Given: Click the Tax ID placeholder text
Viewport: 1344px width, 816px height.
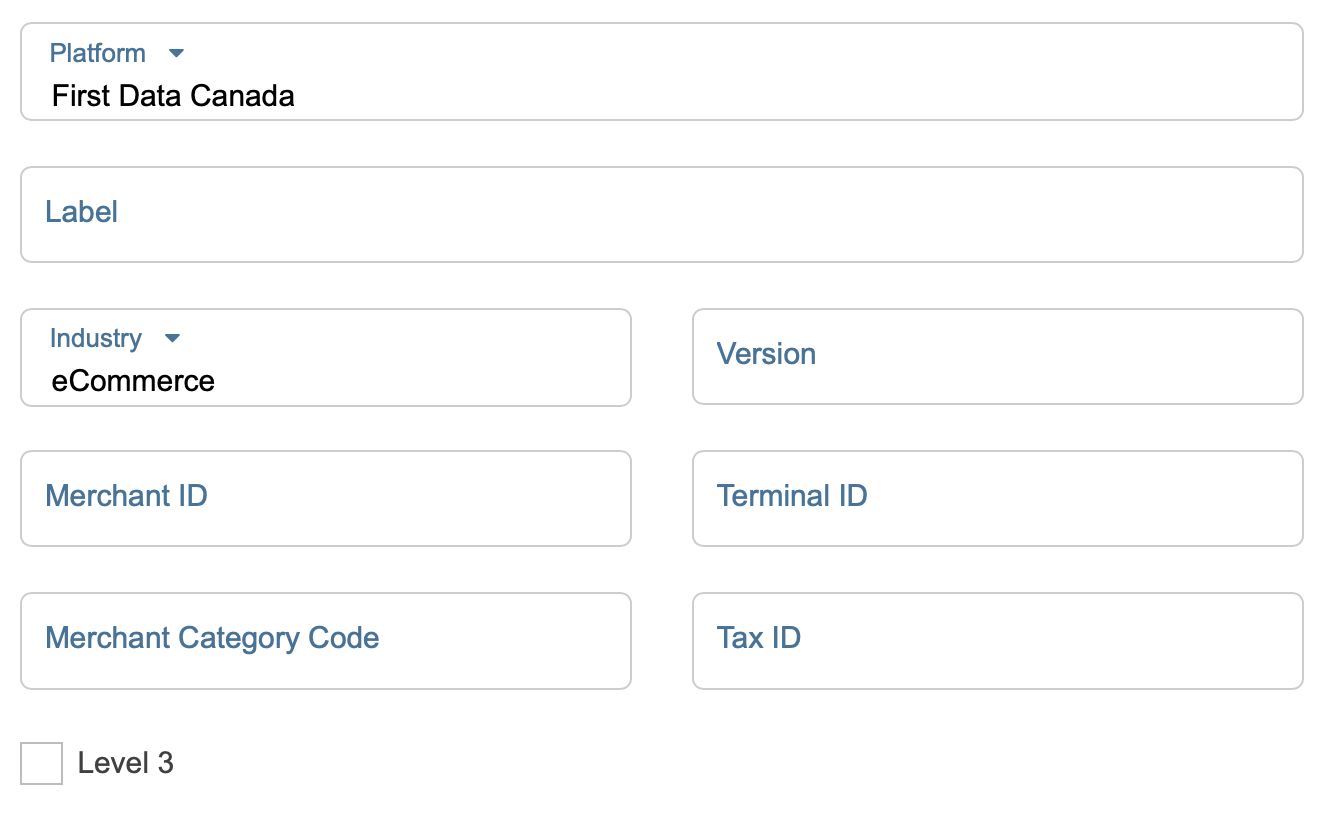Looking at the screenshot, I should [x=759, y=638].
